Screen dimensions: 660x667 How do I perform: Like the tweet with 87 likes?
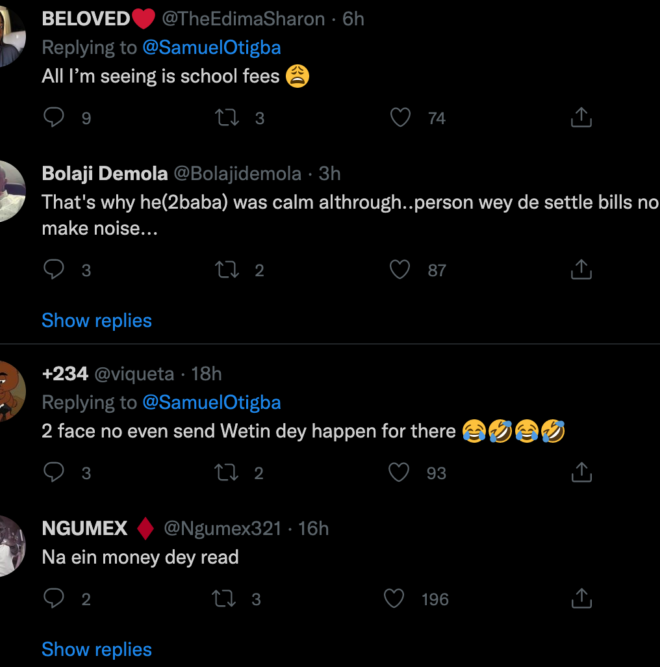[400, 270]
